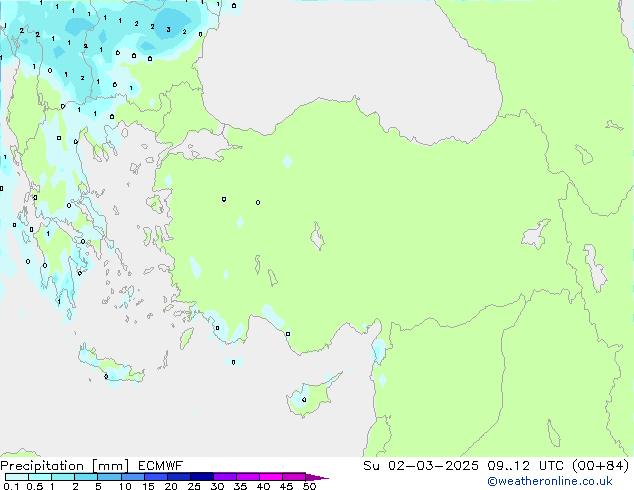Screen dimensions: 634x490
Task: Pick the legend swatch between 2 and 5
Action: tap(86, 477)
